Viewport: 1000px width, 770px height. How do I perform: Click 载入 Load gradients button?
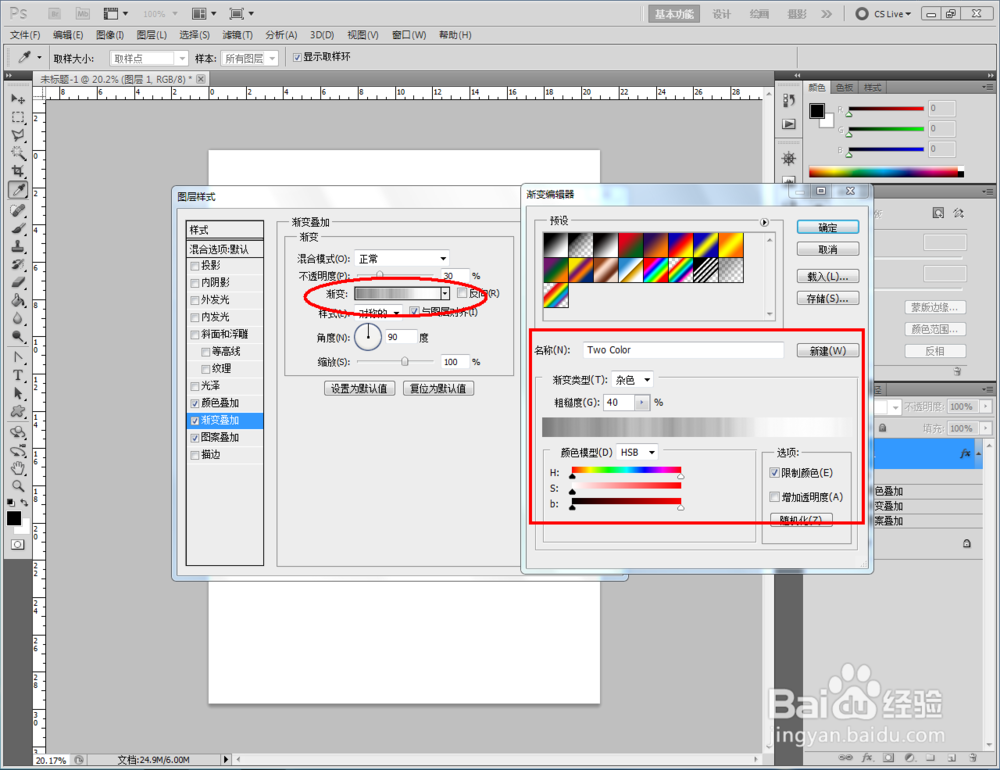pos(828,276)
